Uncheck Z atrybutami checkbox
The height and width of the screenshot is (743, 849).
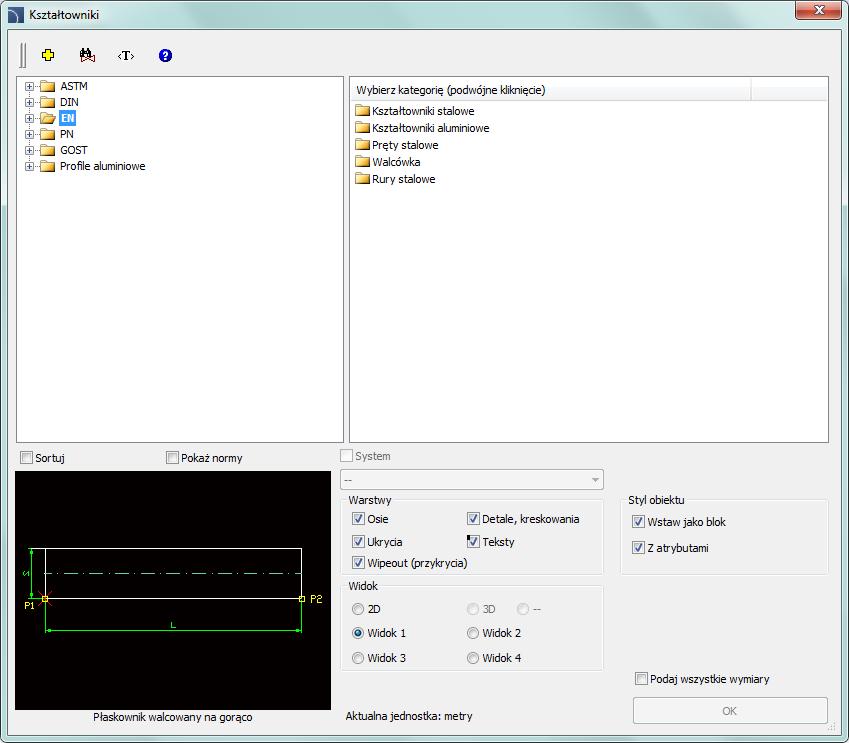tap(638, 548)
